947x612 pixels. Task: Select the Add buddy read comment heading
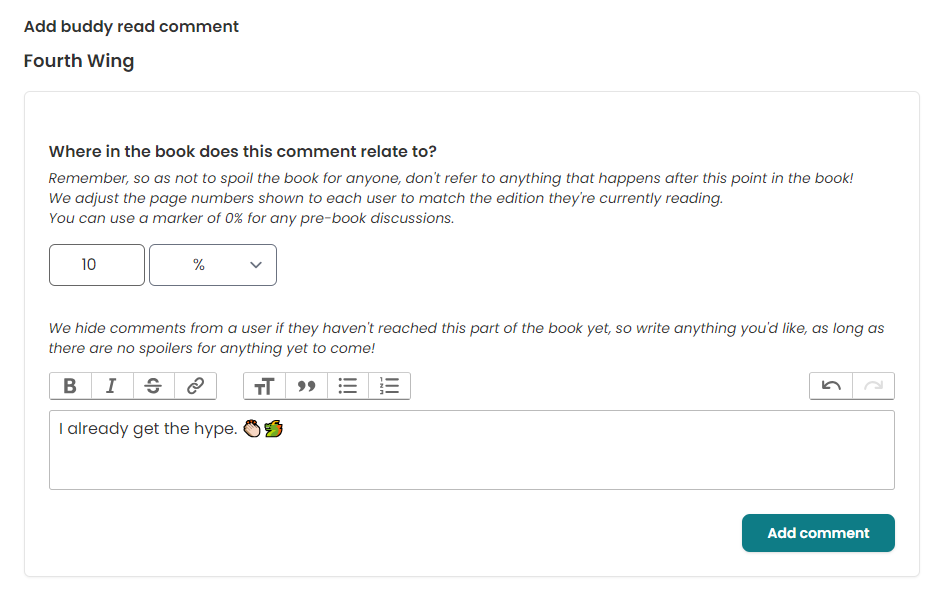[x=130, y=26]
